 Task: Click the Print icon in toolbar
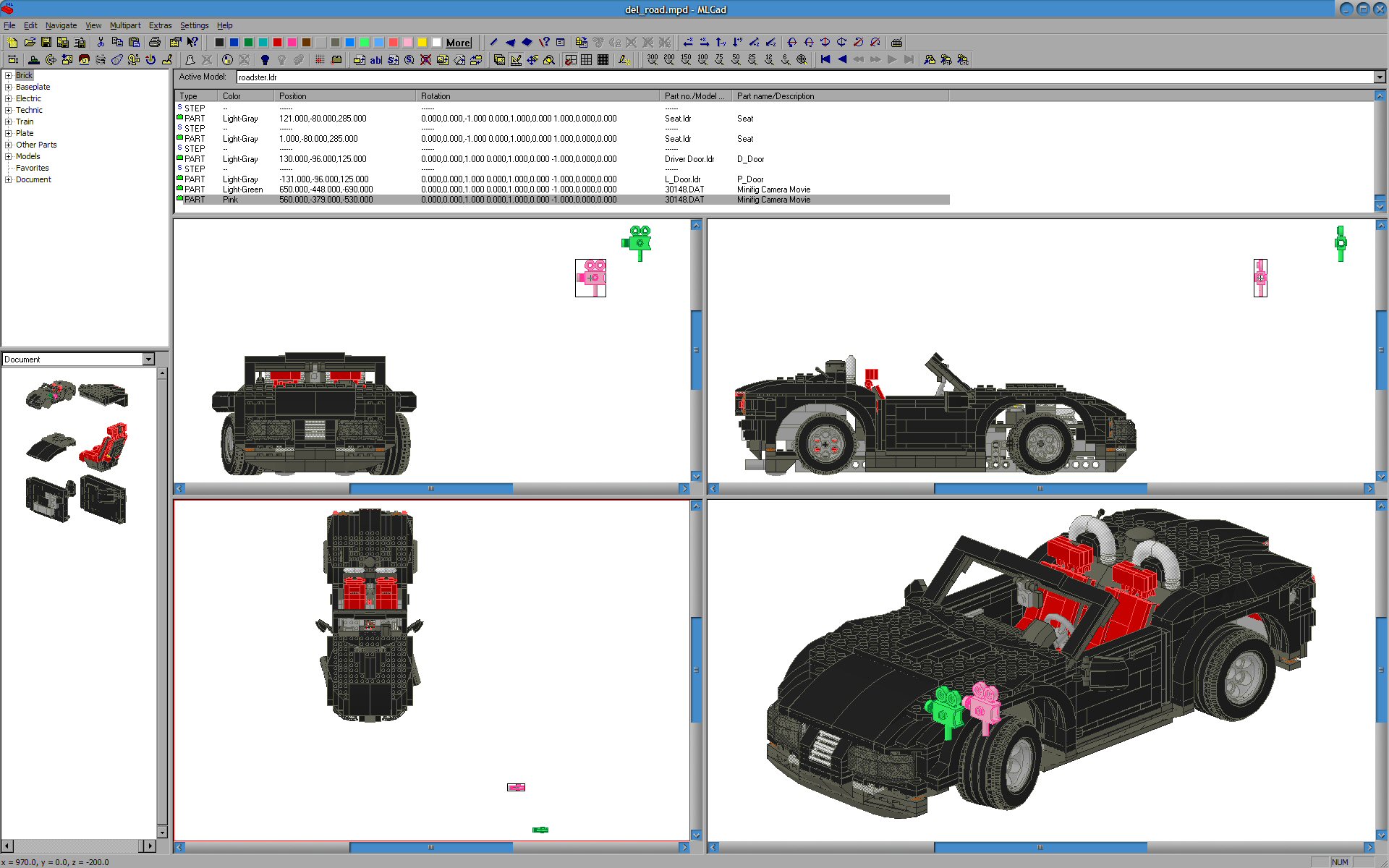(154, 43)
